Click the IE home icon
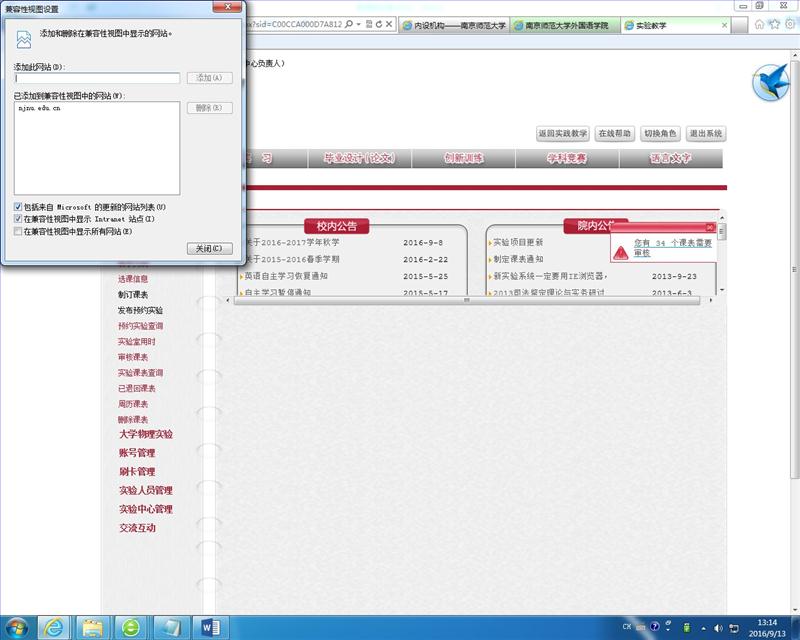Screen dimensions: 800x640 point(760,24)
